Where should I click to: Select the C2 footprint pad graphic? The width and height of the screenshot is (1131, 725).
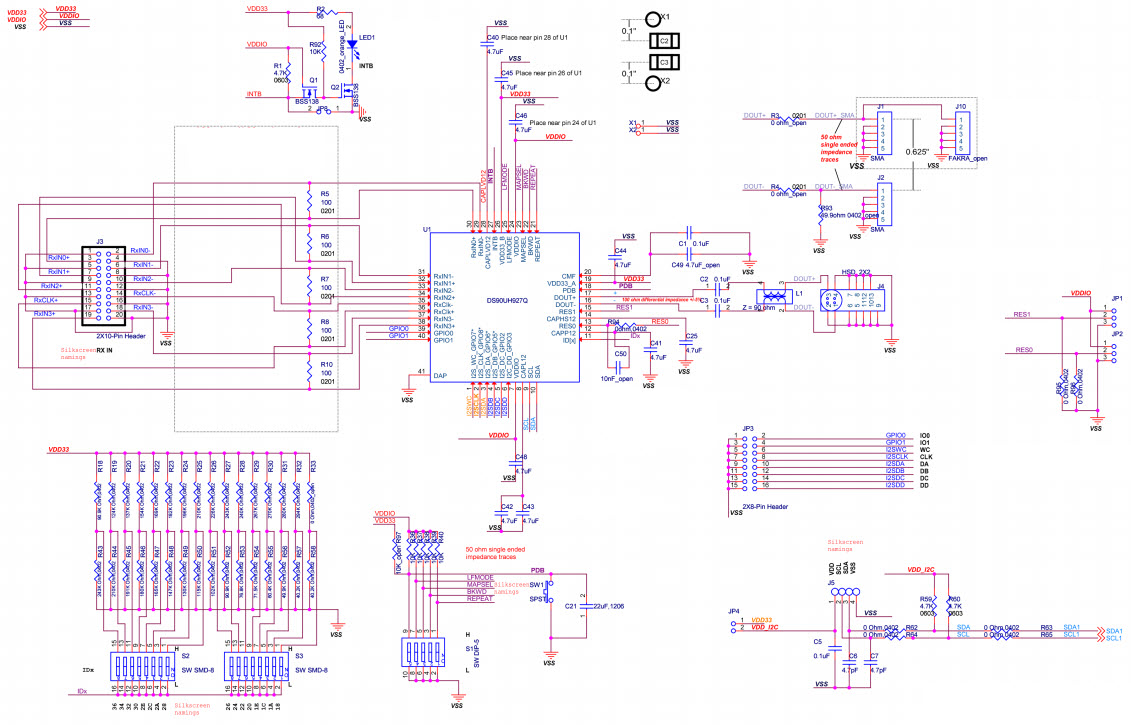pos(663,41)
